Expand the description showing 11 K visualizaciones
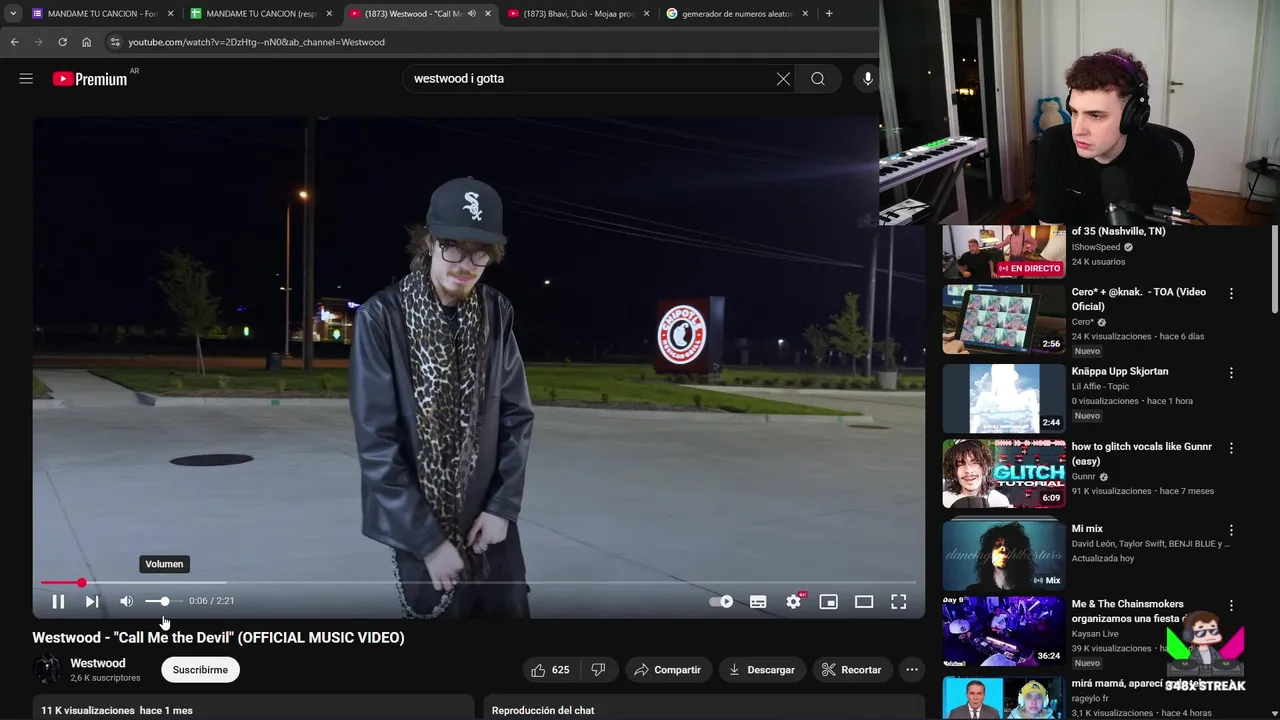The height and width of the screenshot is (720, 1280). pos(253,708)
